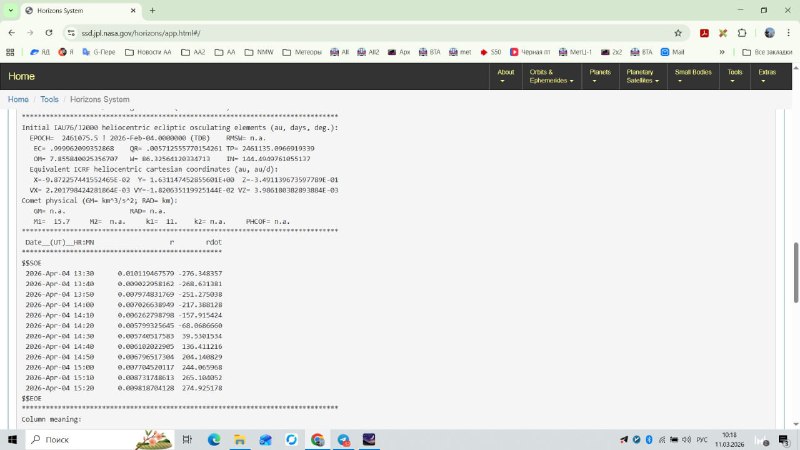Open the 2x2 bookmark
This screenshot has height=450, width=800.
611,52
